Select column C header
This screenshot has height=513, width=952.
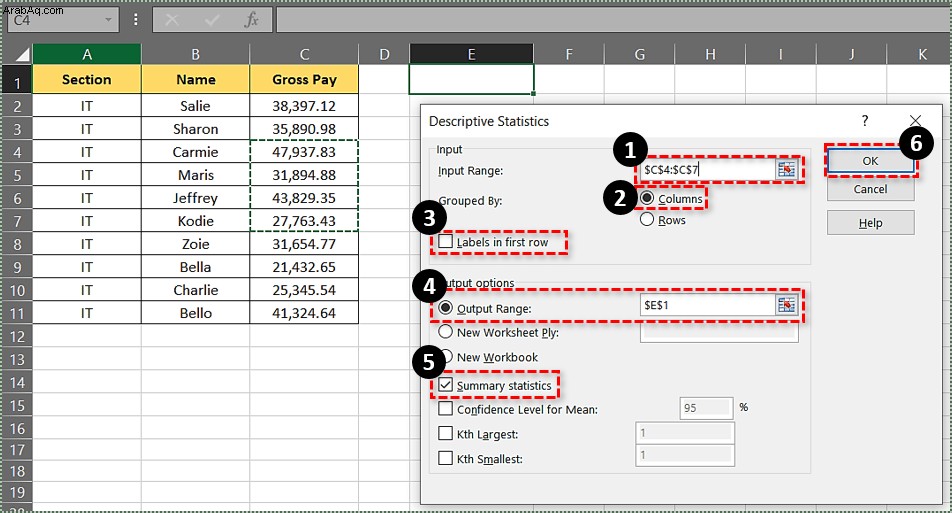[x=304, y=55]
